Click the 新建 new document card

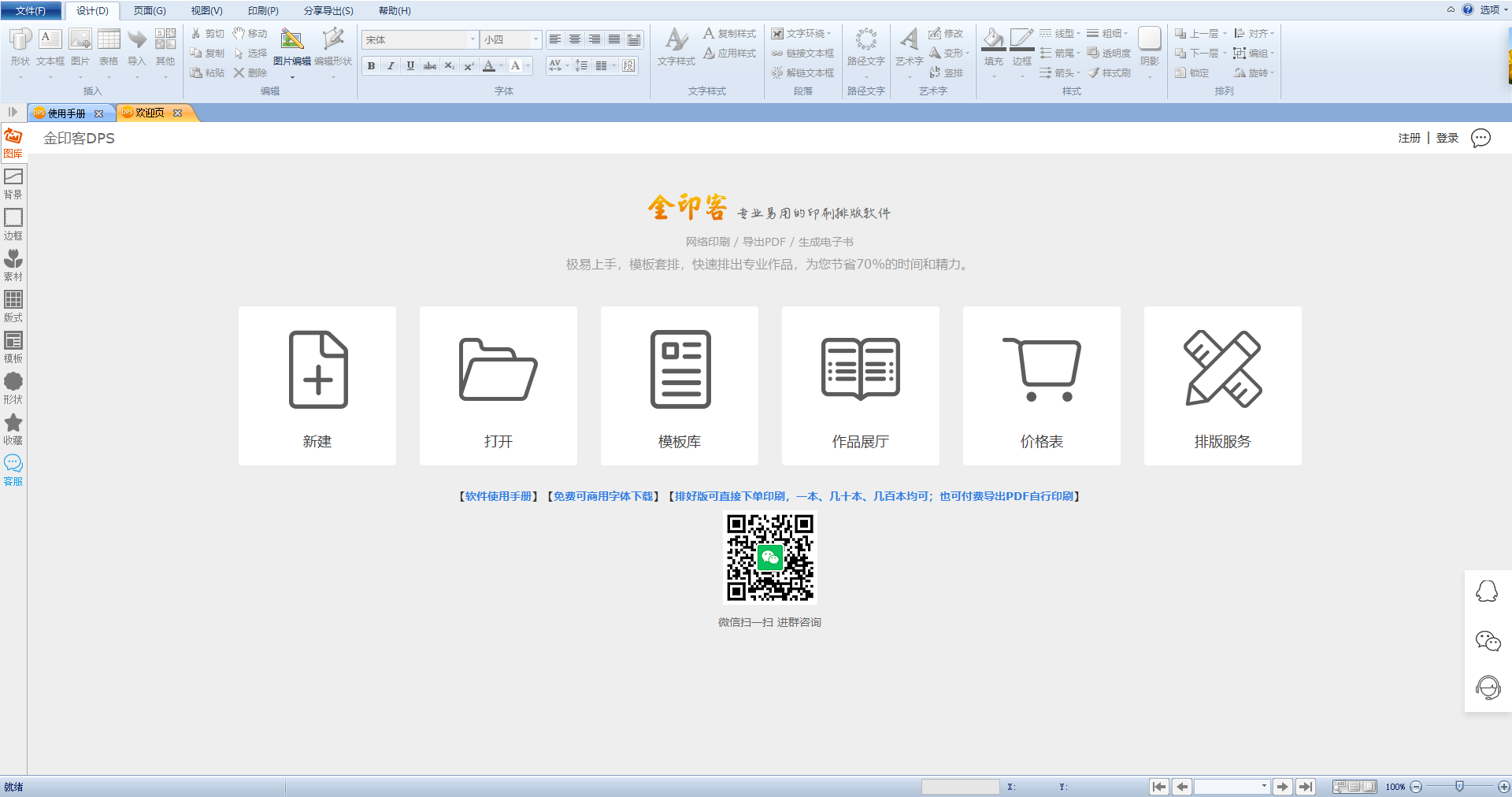coord(317,386)
